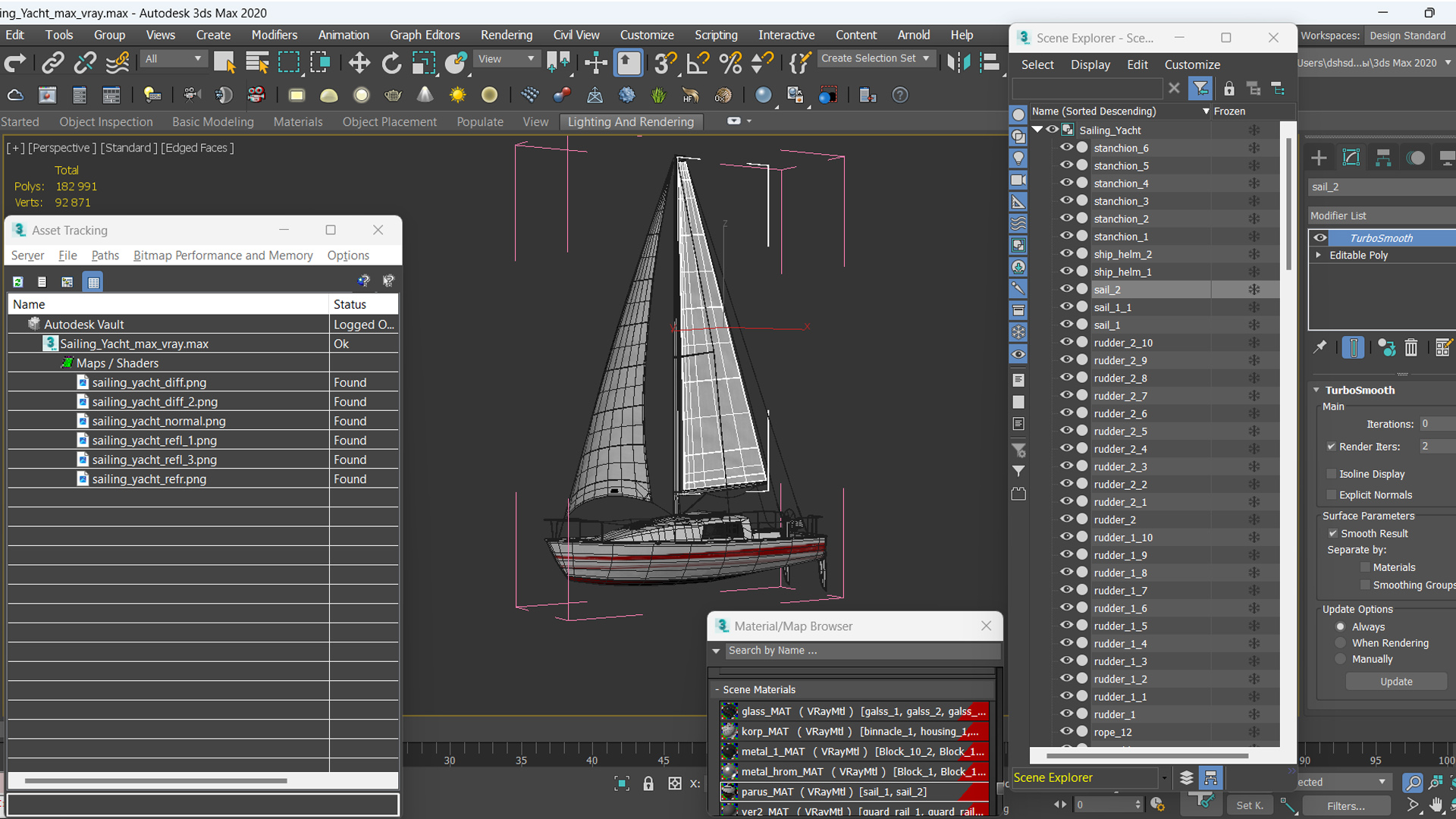
Task: Open the Display menu in Scene Explorer
Action: pos(1090,65)
